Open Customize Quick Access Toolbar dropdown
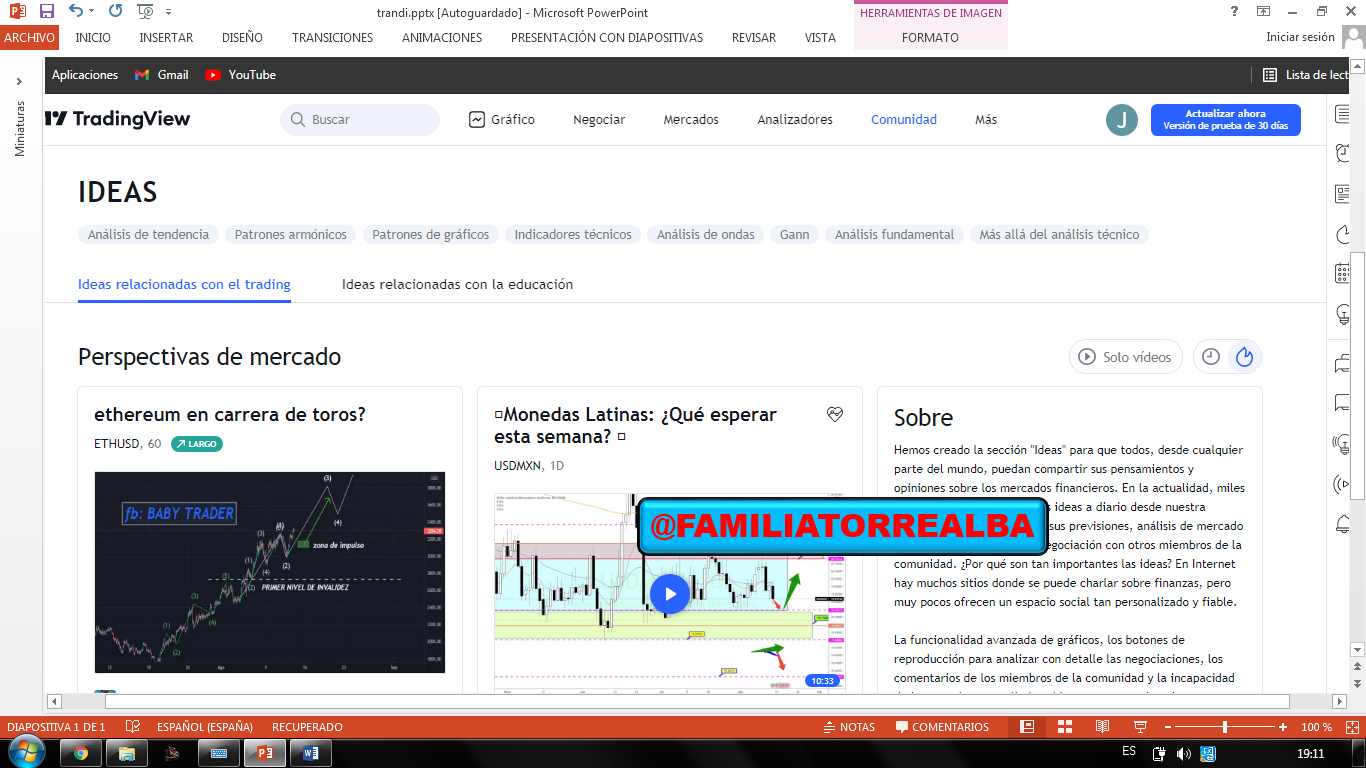The image size is (1366, 768). [168, 12]
